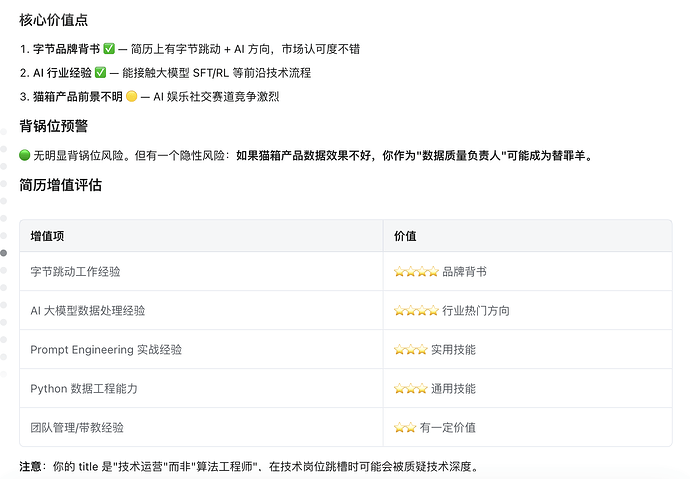Click the dark highlighted outline dot on left edge
The image size is (690, 479).
click(x=4, y=253)
